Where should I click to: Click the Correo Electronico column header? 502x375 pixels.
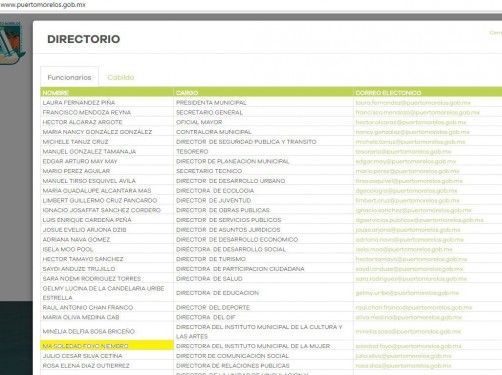388,93
